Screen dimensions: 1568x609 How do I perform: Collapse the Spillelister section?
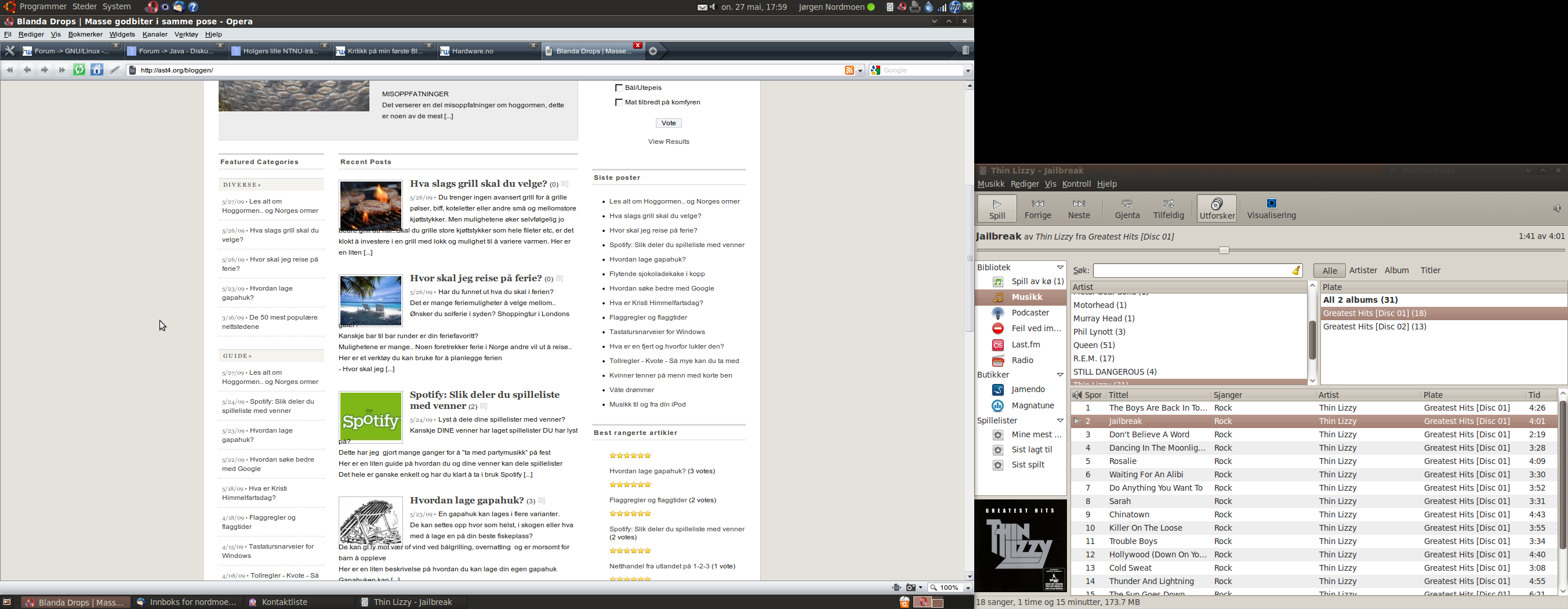pyautogui.click(x=1060, y=421)
